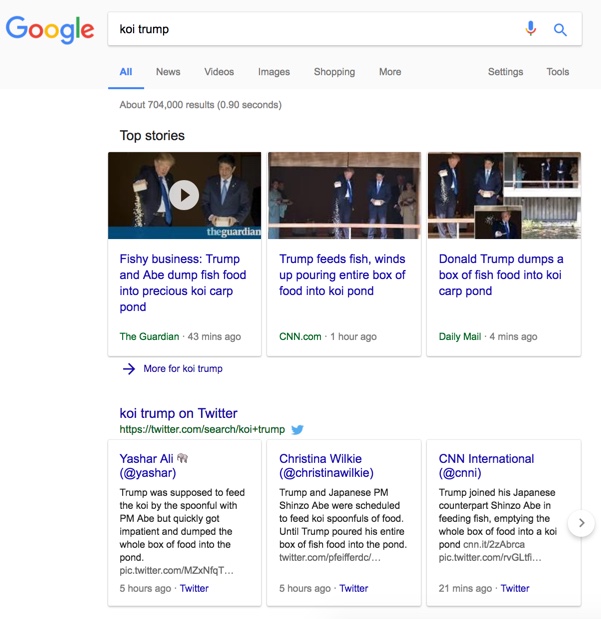Open CNN International (@cnni) profile link
This screenshot has width=601, height=619.
pyautogui.click(x=486, y=465)
